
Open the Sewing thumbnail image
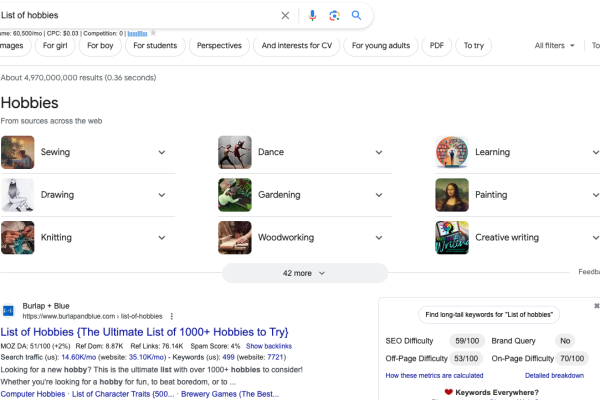coord(18,152)
